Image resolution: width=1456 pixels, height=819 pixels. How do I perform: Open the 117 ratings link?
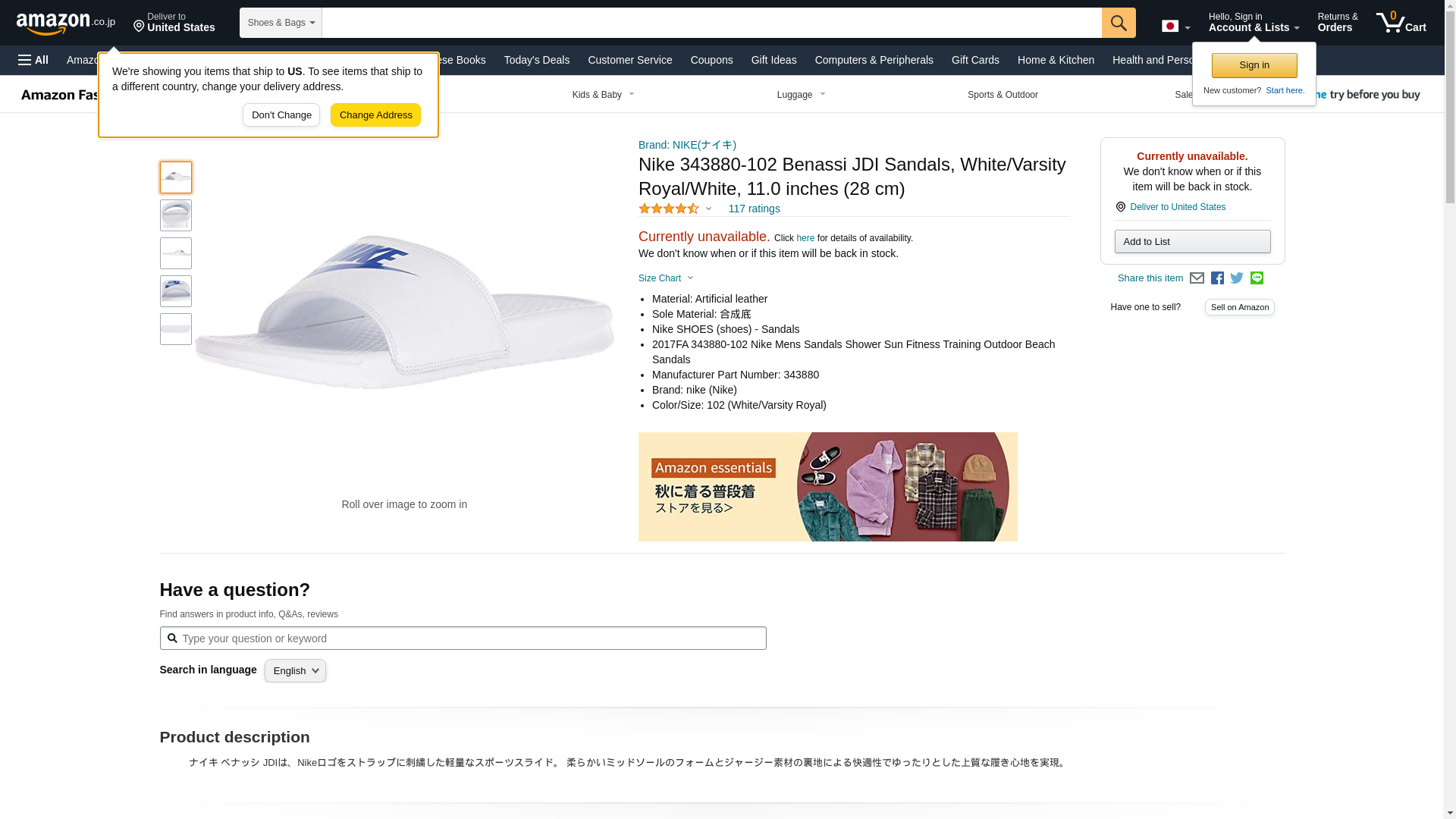coord(754,209)
